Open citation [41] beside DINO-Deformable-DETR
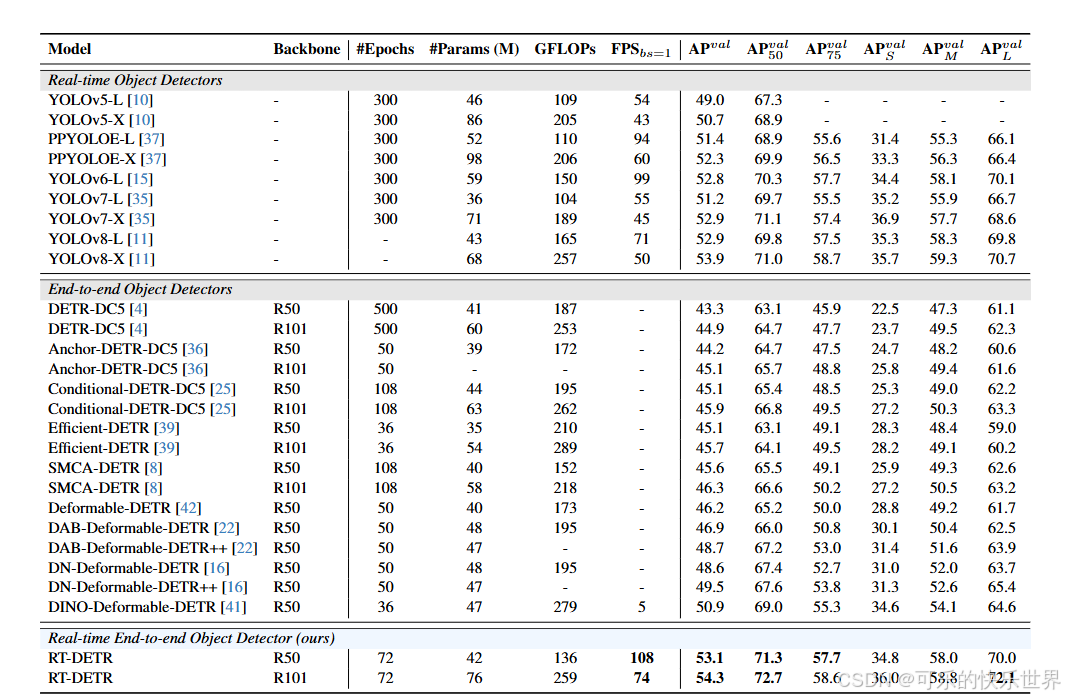Image resolution: width=1065 pixels, height=697 pixels. click(233, 607)
